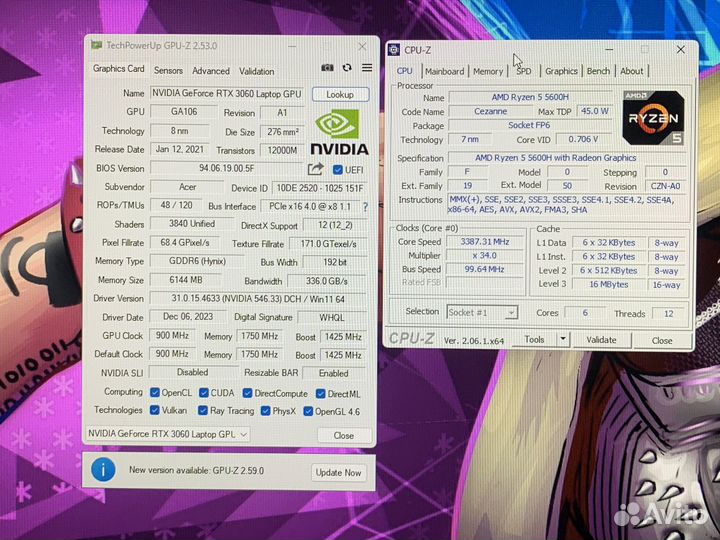The image size is (720, 540).
Task: Click the Package value Socket FP6
Action: 529,125
